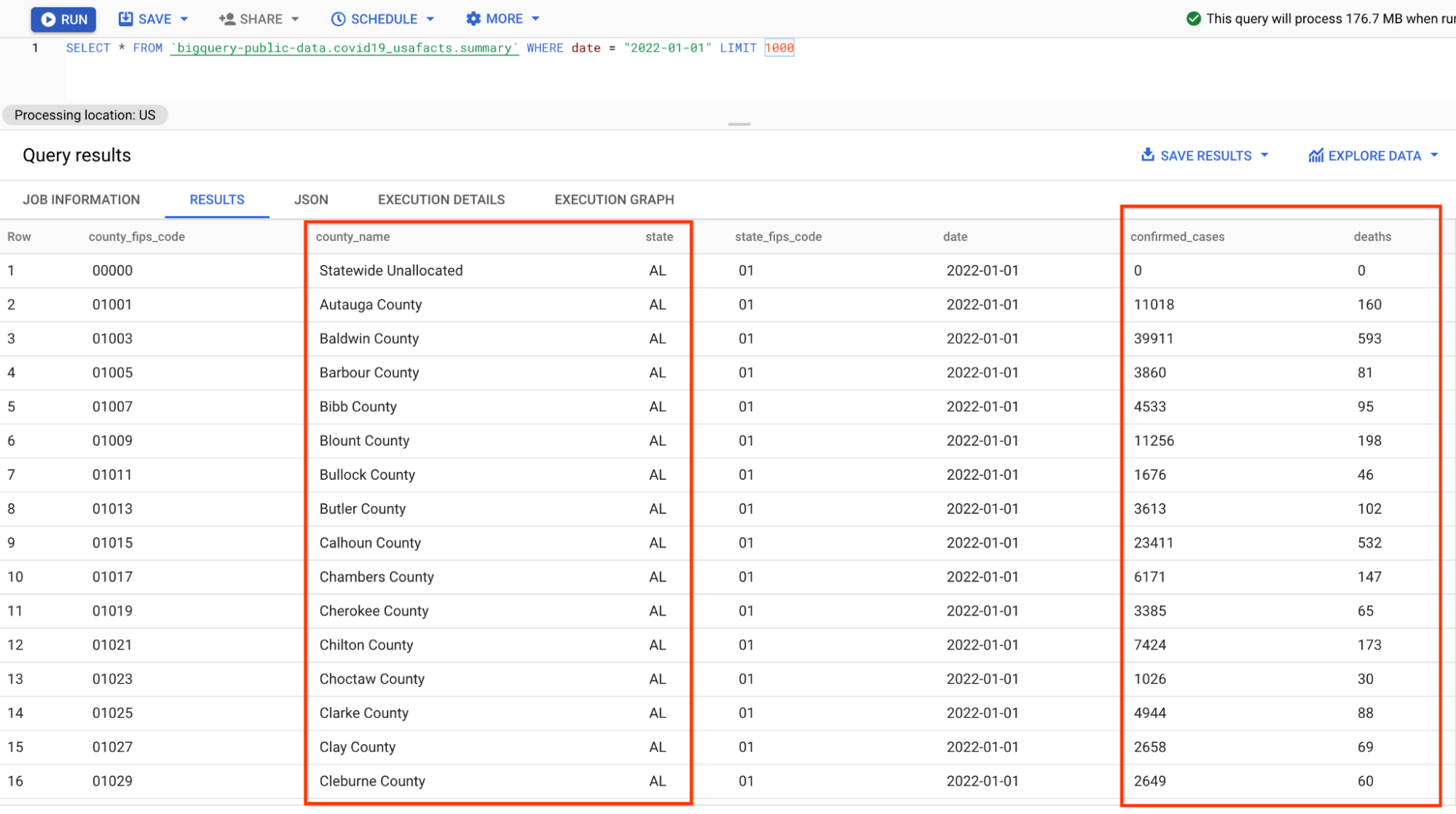This screenshot has width=1456, height=814.
Task: Click the panel resize handle above Query results
Action: [739, 124]
